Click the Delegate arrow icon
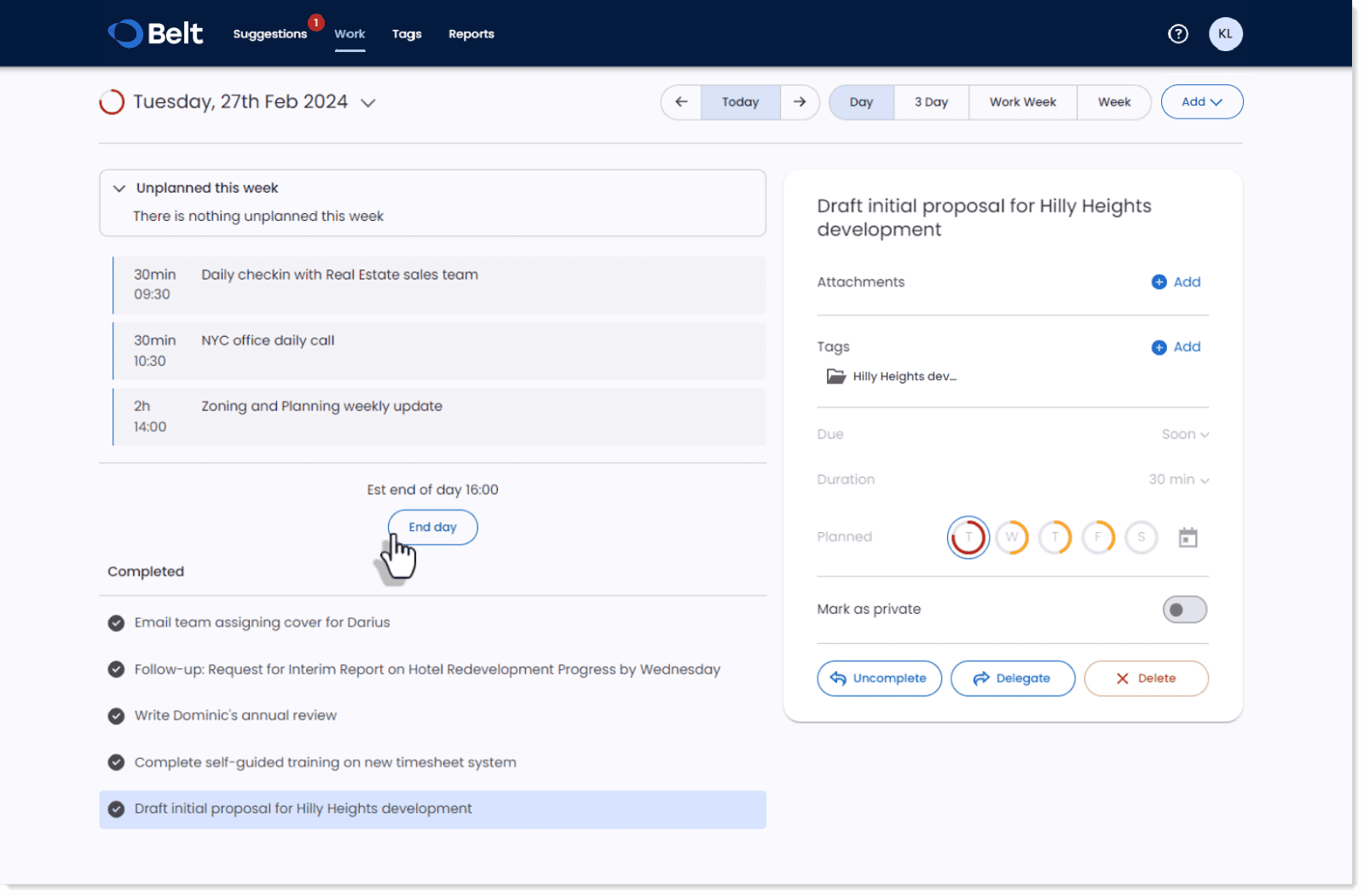 pyautogui.click(x=981, y=679)
